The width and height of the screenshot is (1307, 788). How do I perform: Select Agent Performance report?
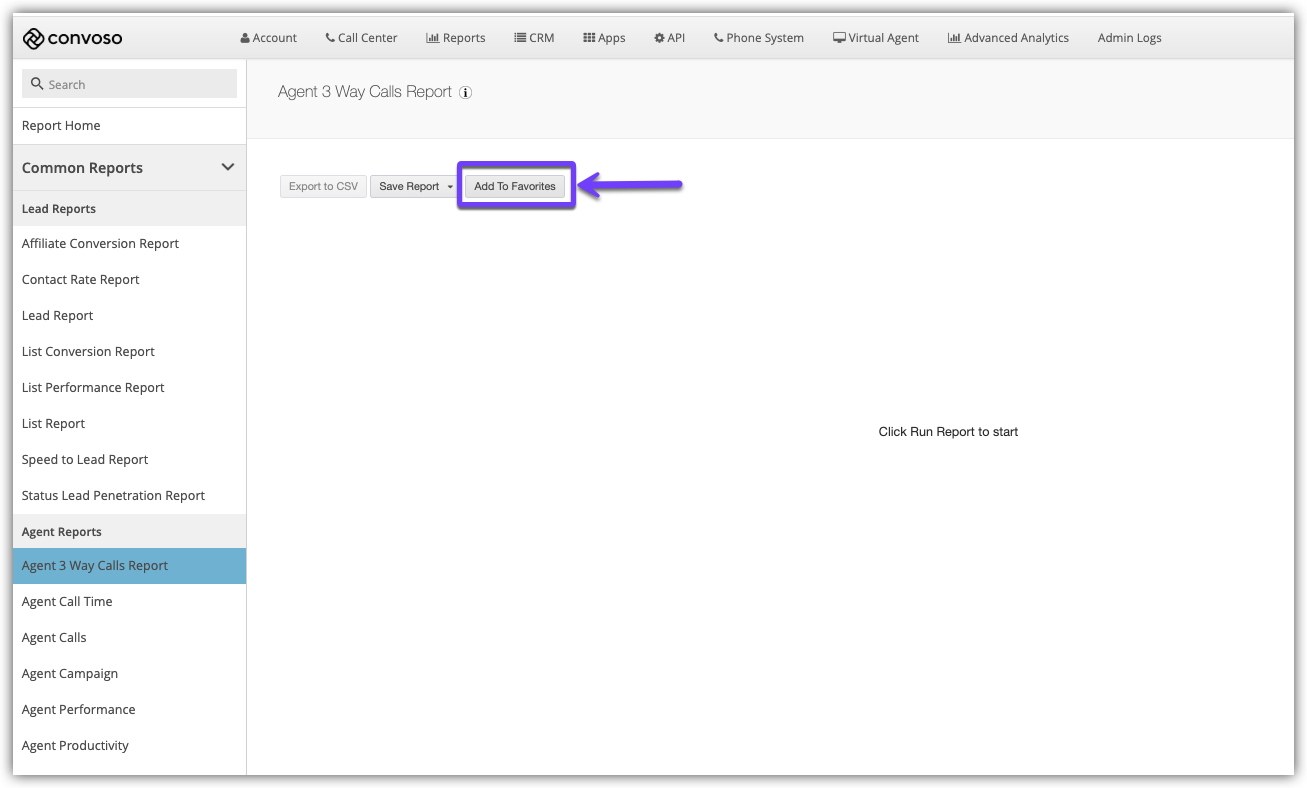78,709
